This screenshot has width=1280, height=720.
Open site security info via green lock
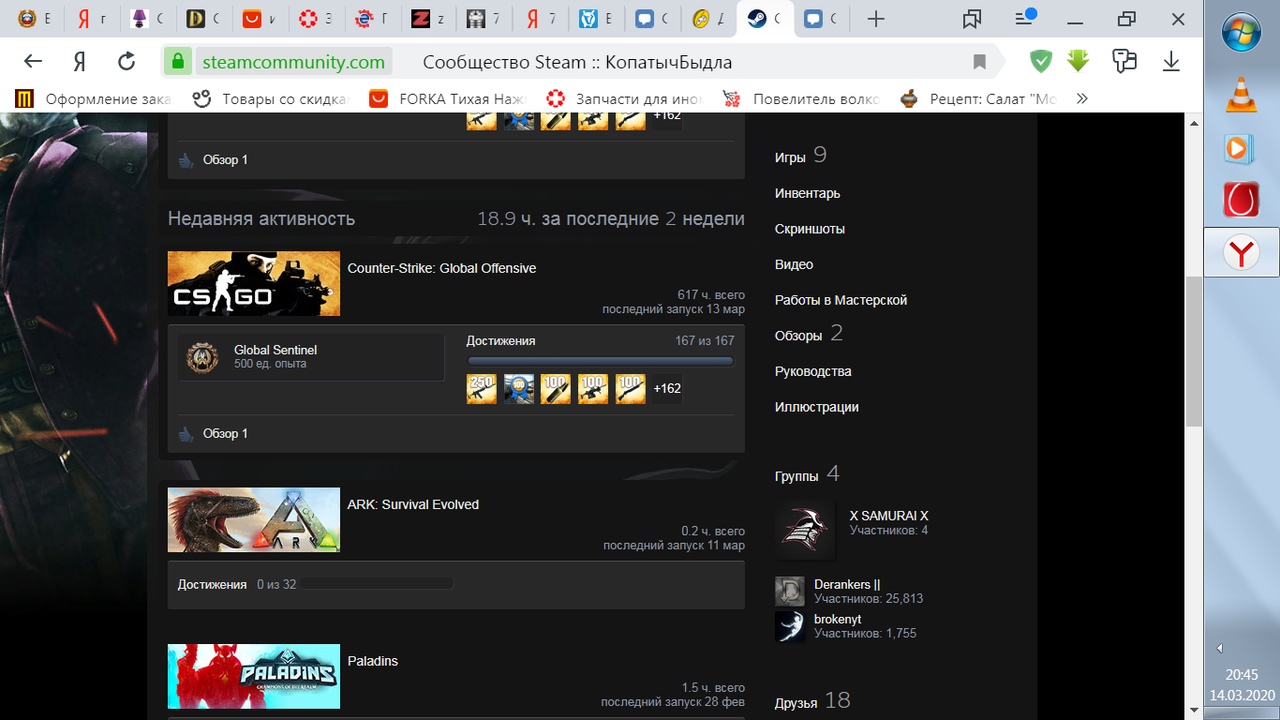pyautogui.click(x=178, y=62)
